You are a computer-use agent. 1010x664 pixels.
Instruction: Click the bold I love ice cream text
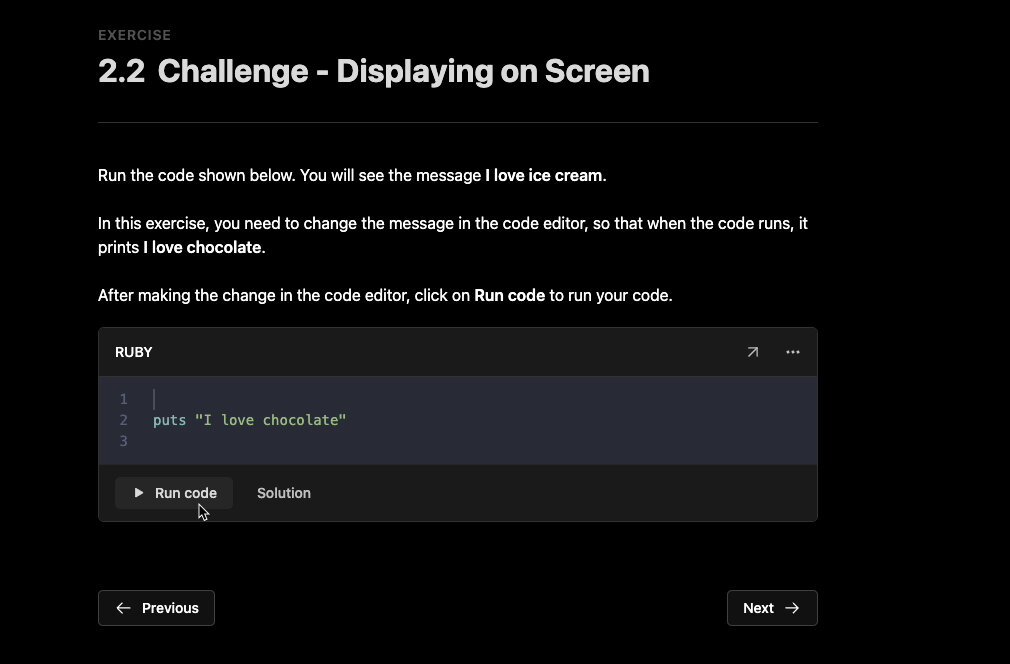pyautogui.click(x=544, y=175)
